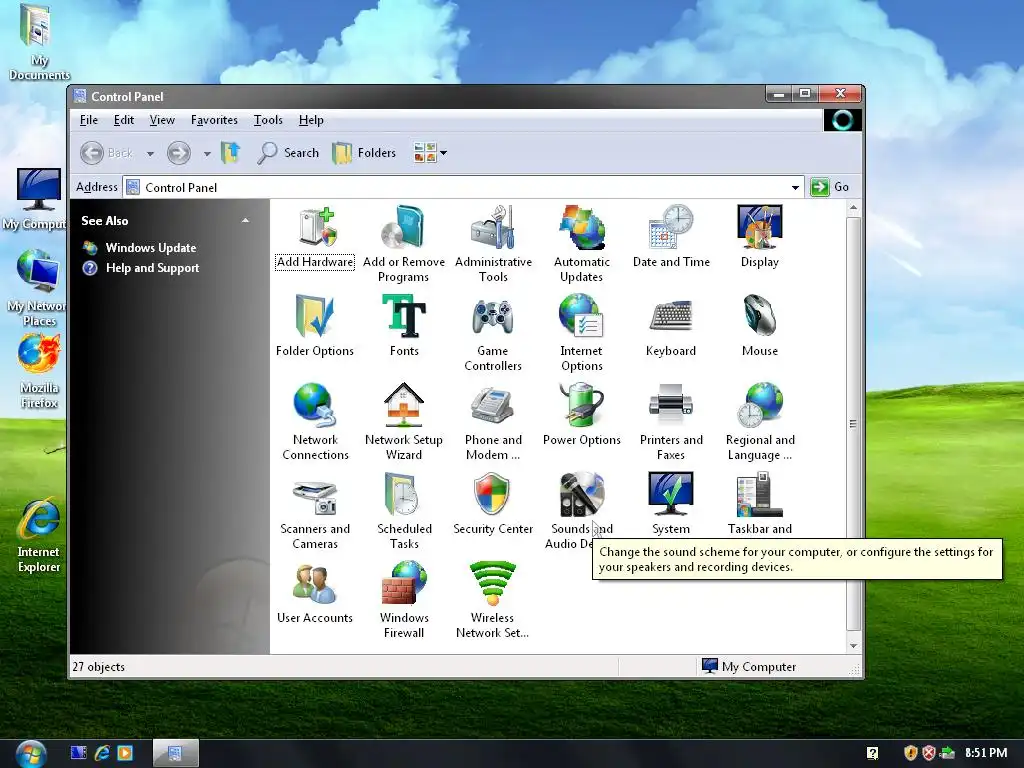Open the Fonts folder icon

coord(404,327)
